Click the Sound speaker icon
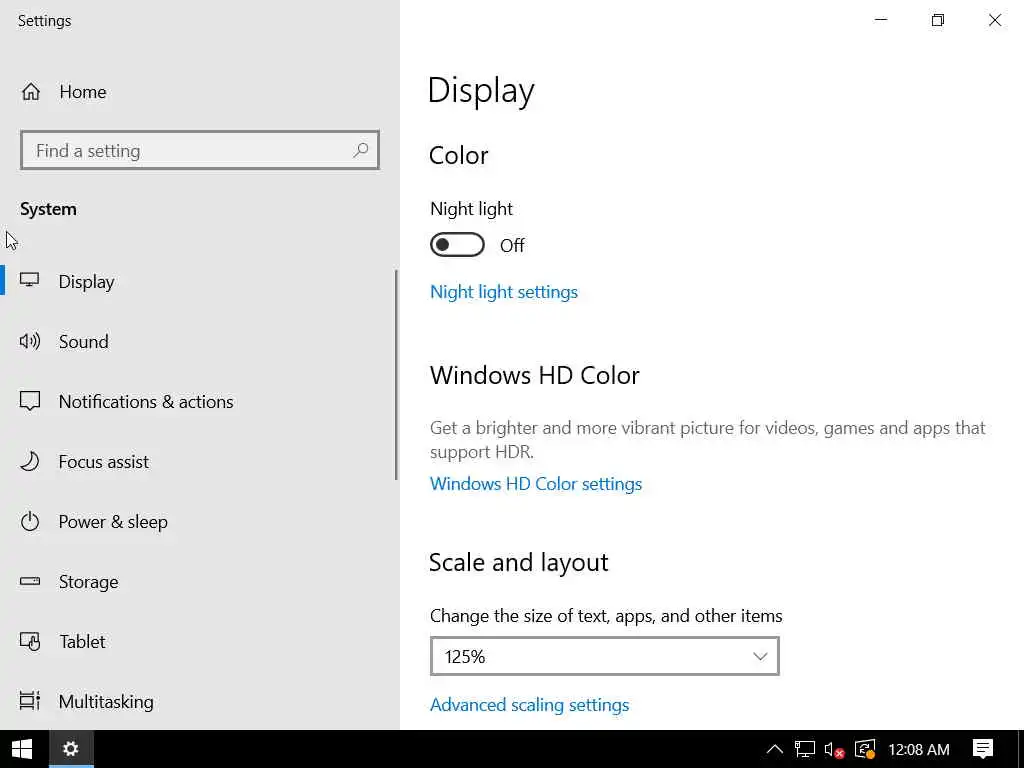1024x768 pixels. 29,341
